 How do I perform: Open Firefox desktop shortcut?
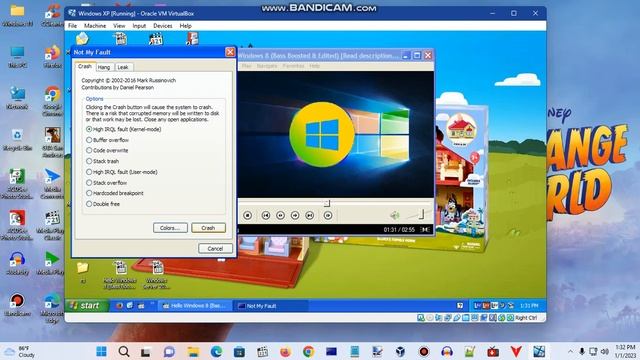coord(53,57)
